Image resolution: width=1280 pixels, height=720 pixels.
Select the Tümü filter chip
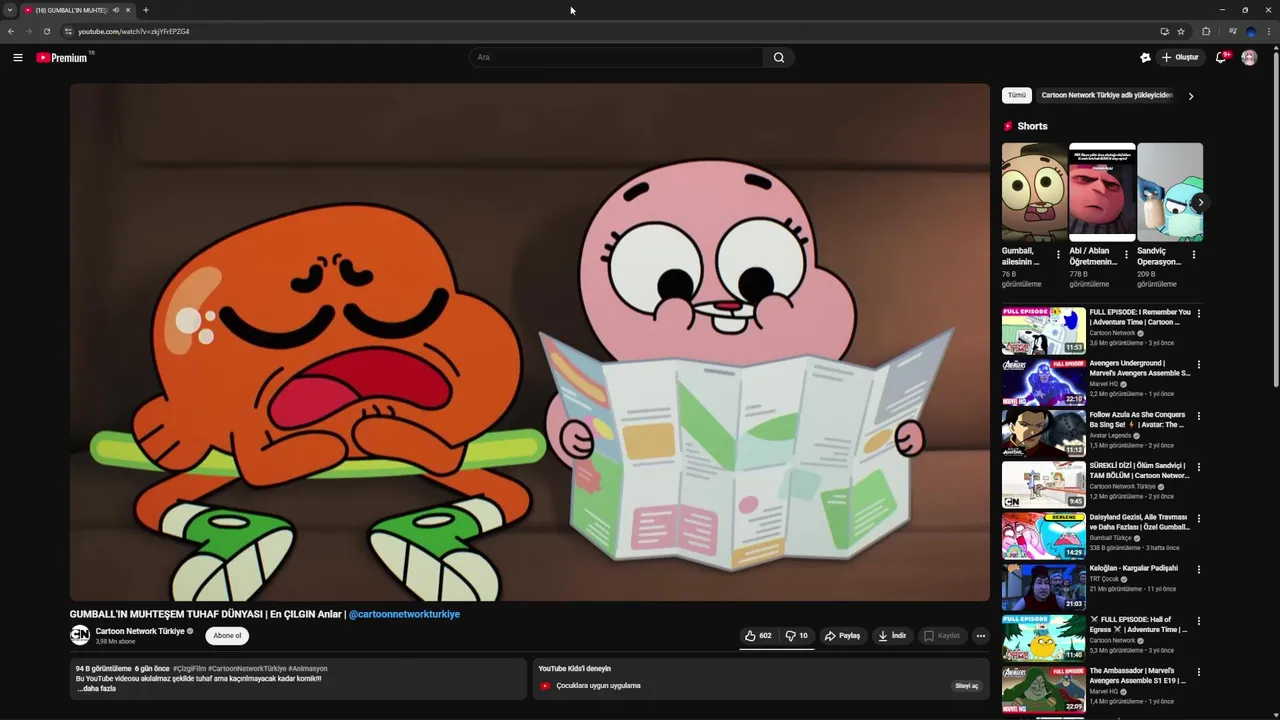tap(1017, 95)
